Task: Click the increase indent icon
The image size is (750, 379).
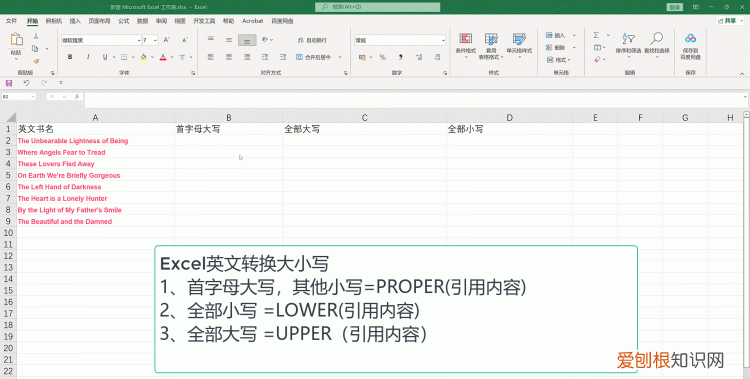Action: 283,57
